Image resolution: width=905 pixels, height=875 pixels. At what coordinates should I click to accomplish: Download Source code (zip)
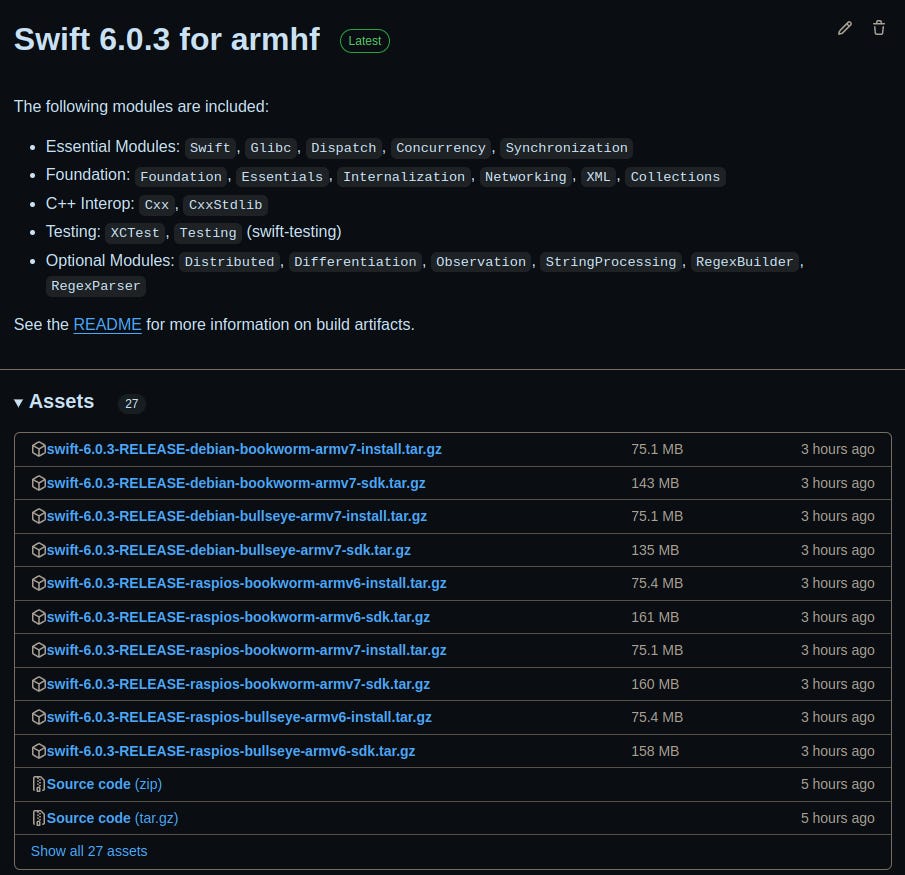(104, 784)
